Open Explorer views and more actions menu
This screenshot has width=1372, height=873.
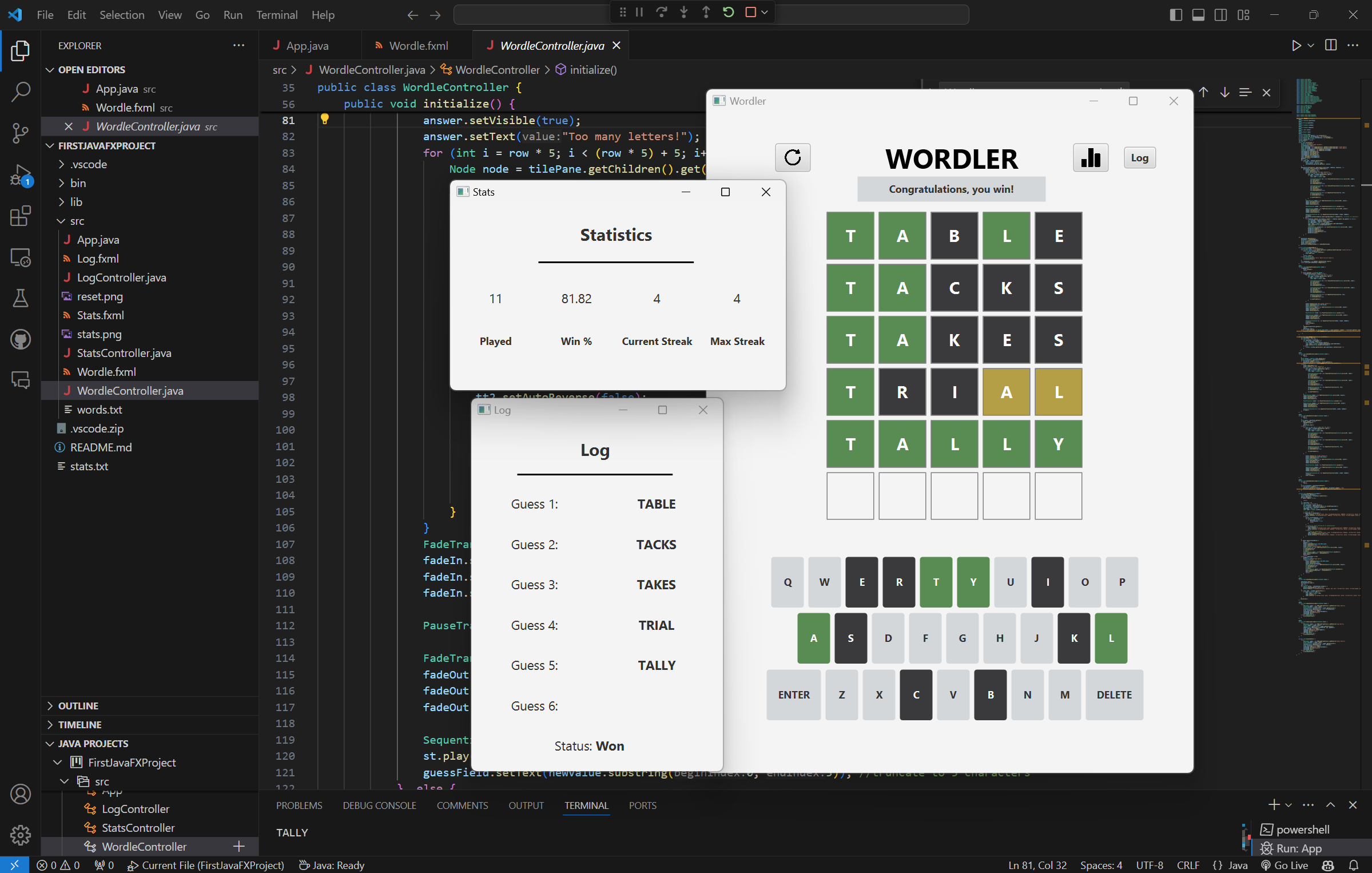click(238, 45)
